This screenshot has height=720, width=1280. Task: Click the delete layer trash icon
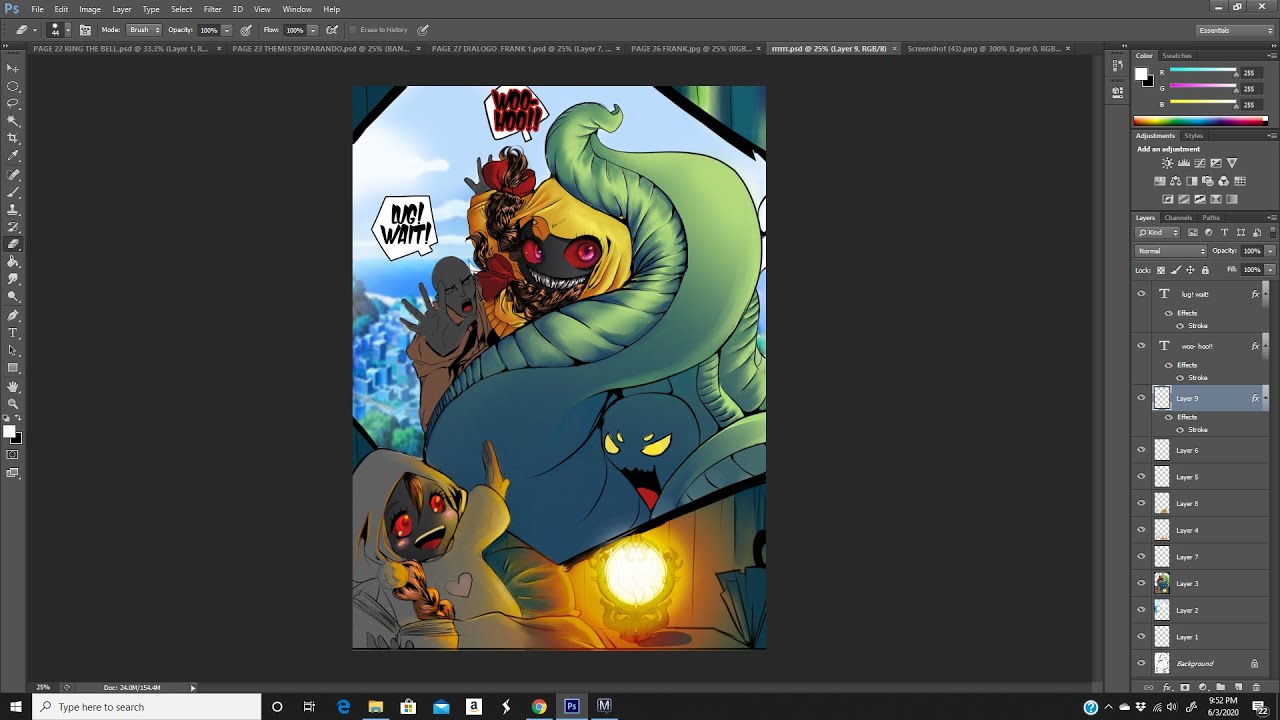tap(1256, 687)
